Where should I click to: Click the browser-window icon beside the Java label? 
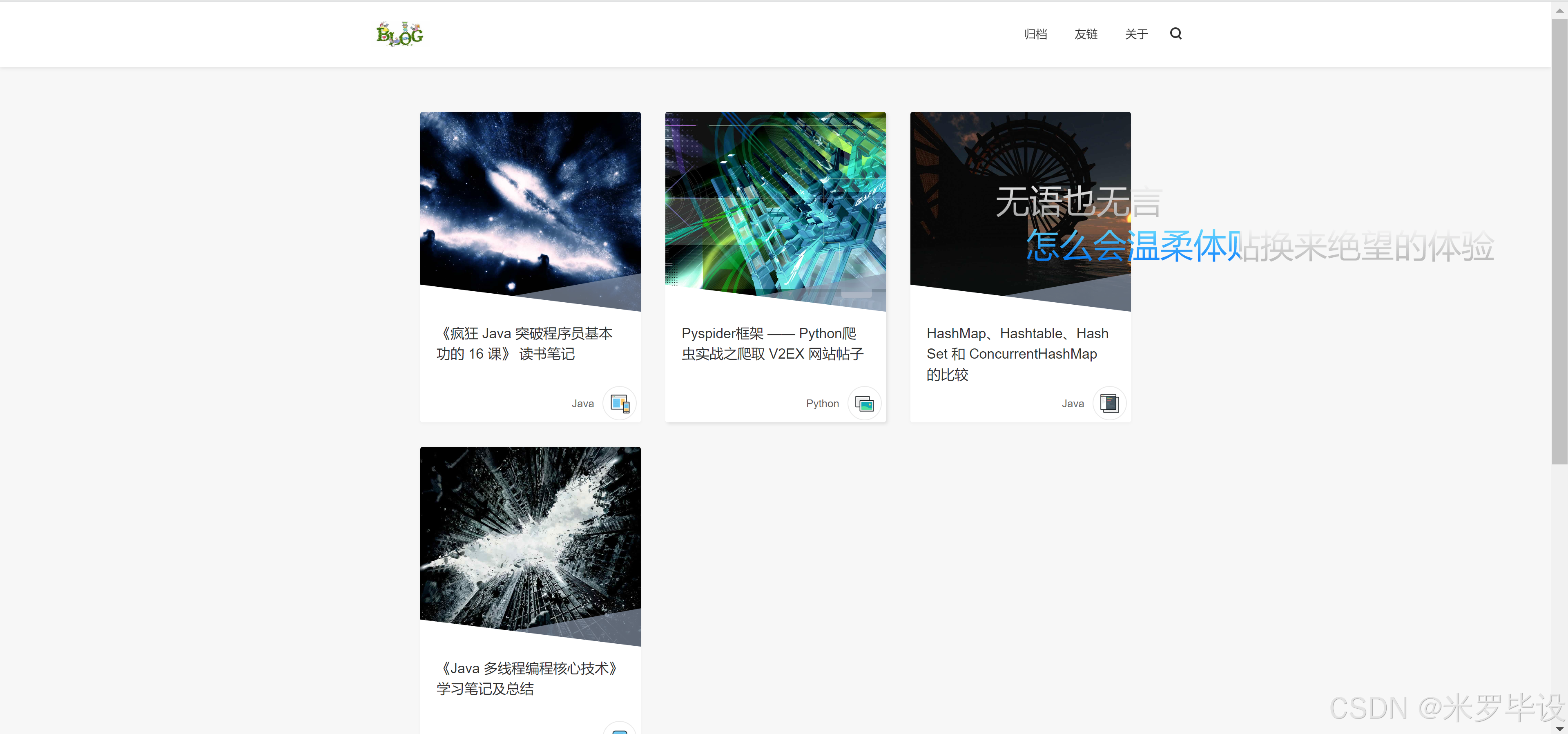coord(619,403)
